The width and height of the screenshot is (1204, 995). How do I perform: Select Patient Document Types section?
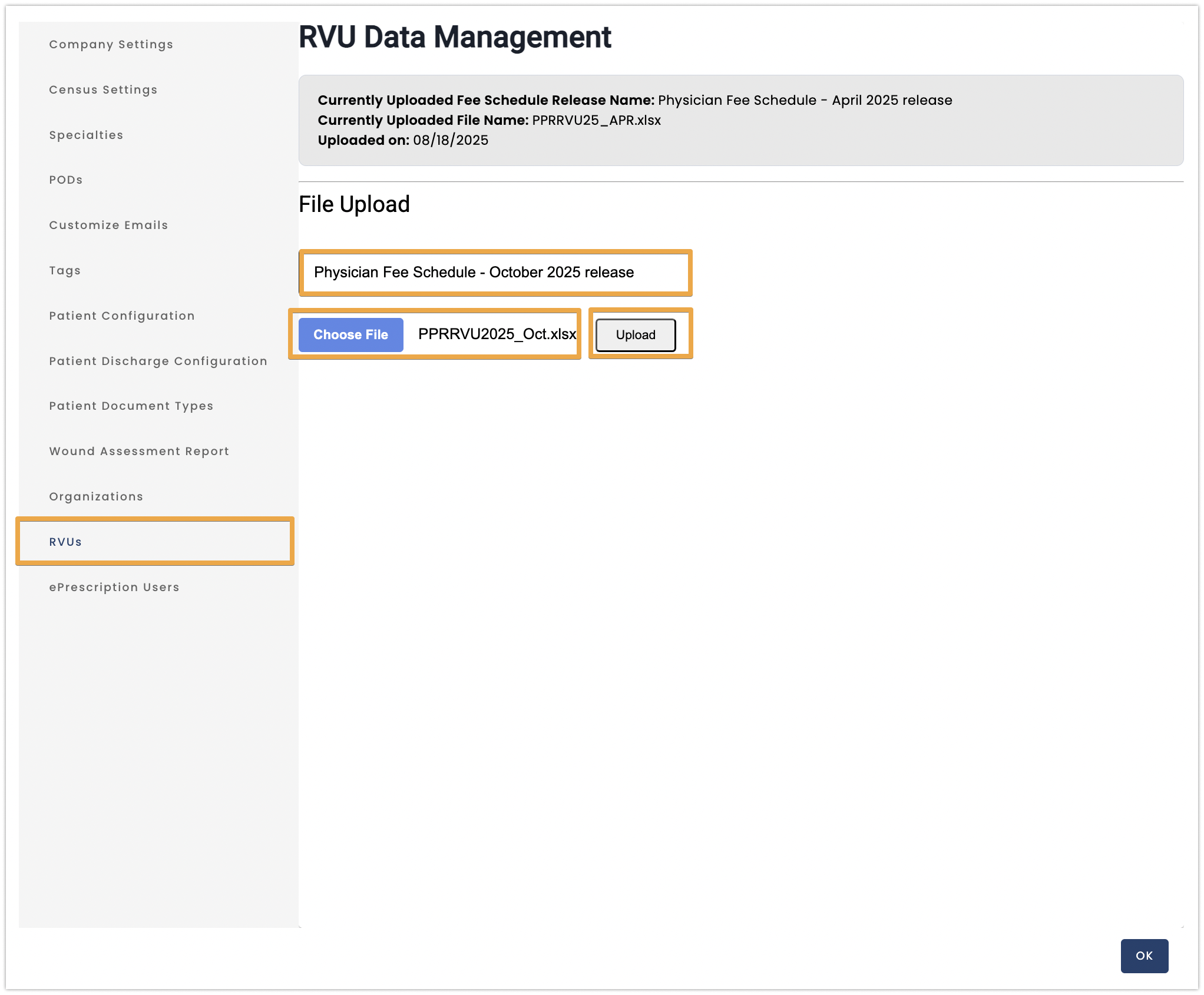131,406
